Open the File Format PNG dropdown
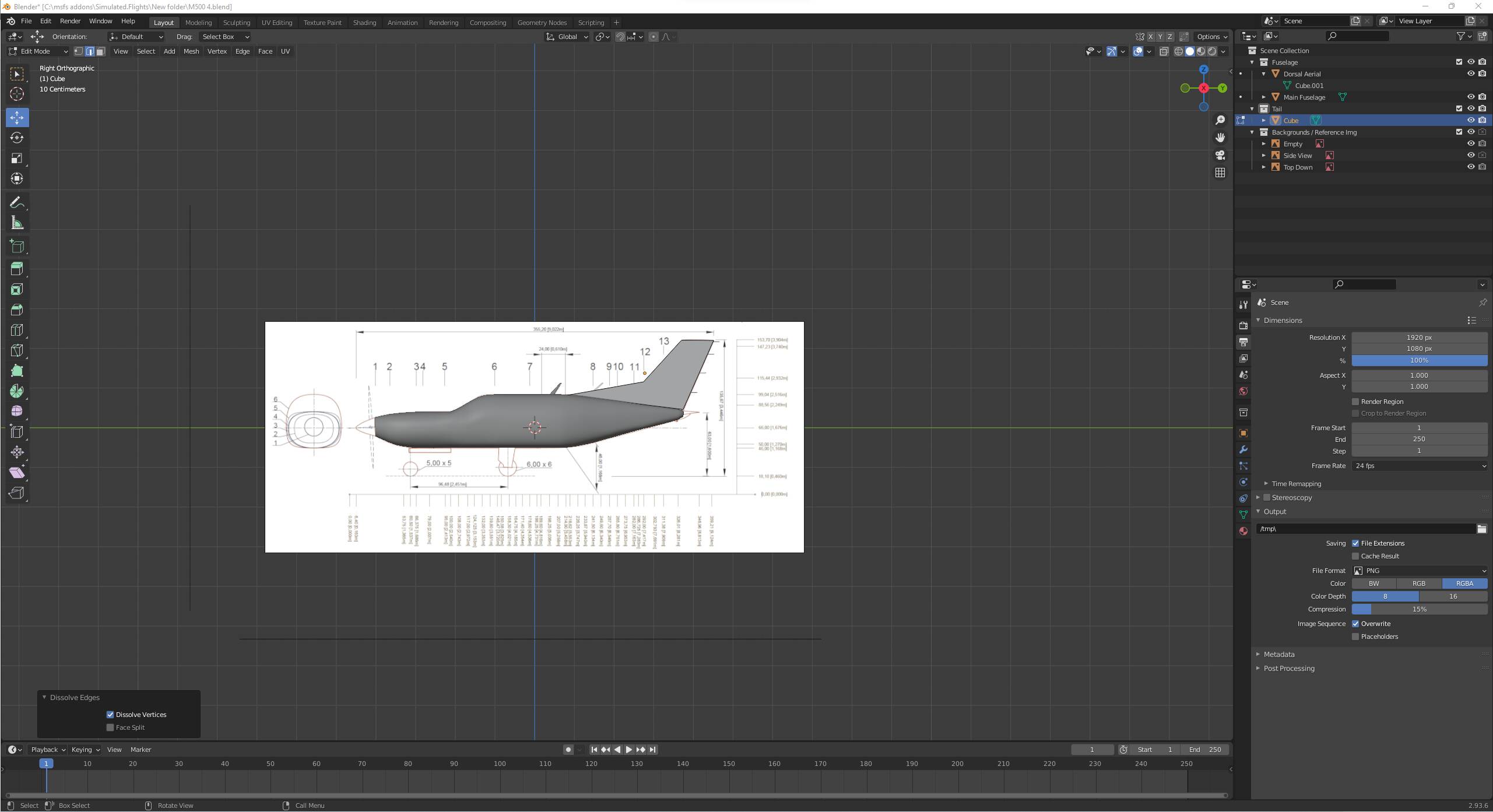This screenshot has height=812, width=1493. pos(1420,571)
